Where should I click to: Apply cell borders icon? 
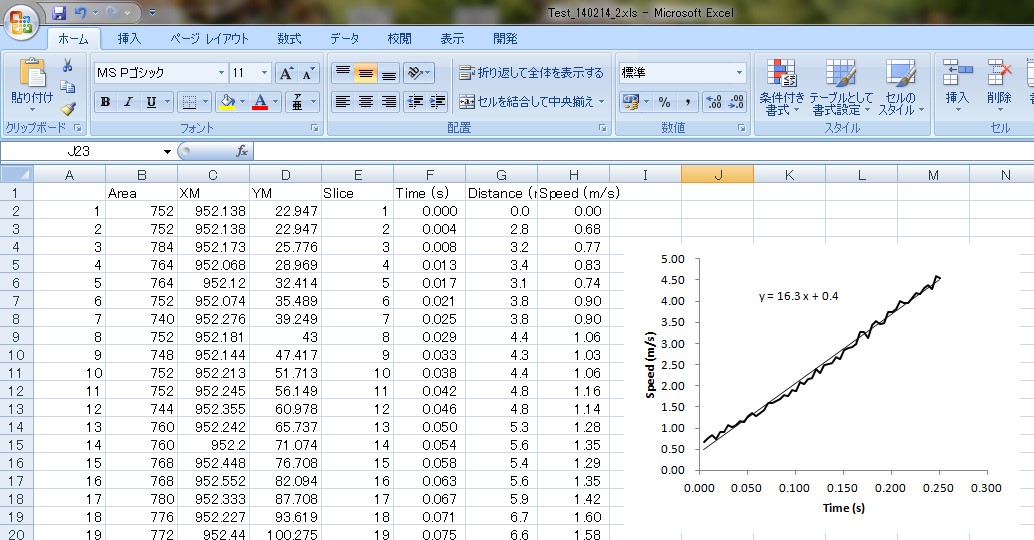pos(189,102)
